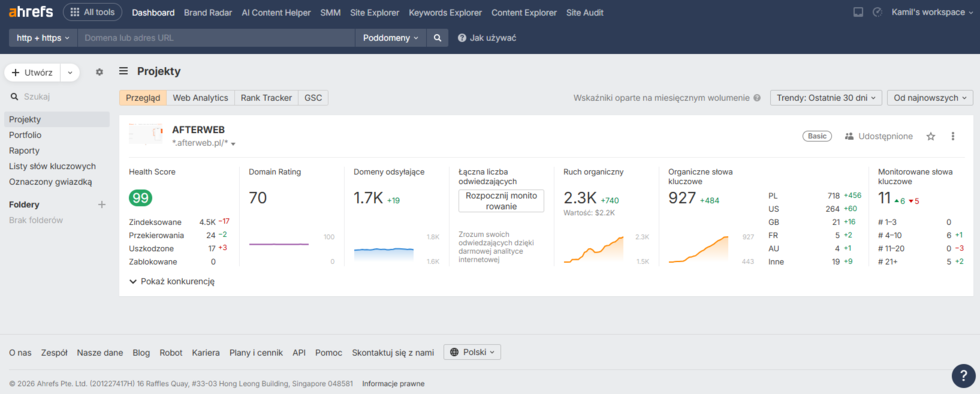980x394 pixels.
Task: Open the notifications panel icon in header
Action: click(x=858, y=12)
